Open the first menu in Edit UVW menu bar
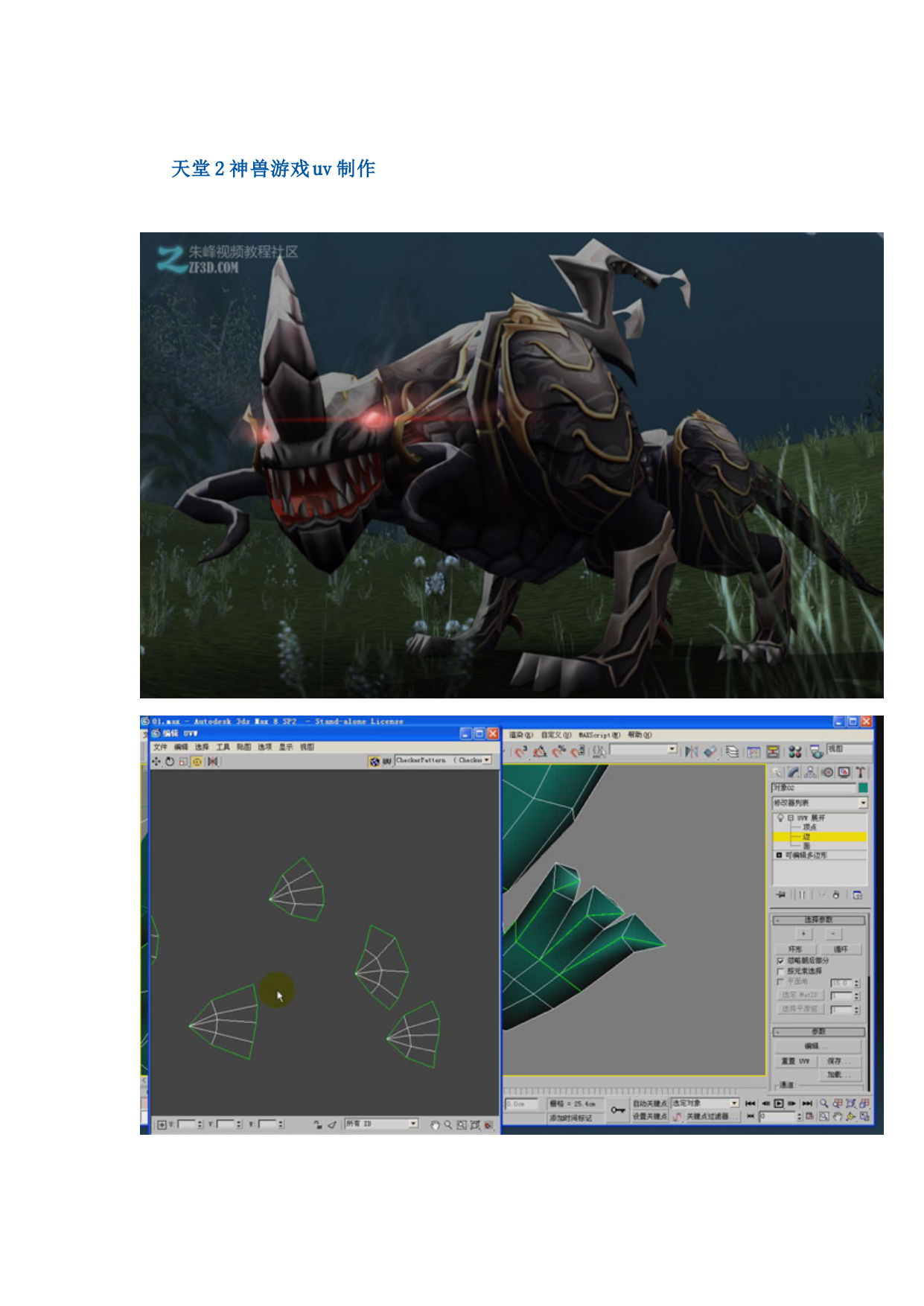 (160, 747)
